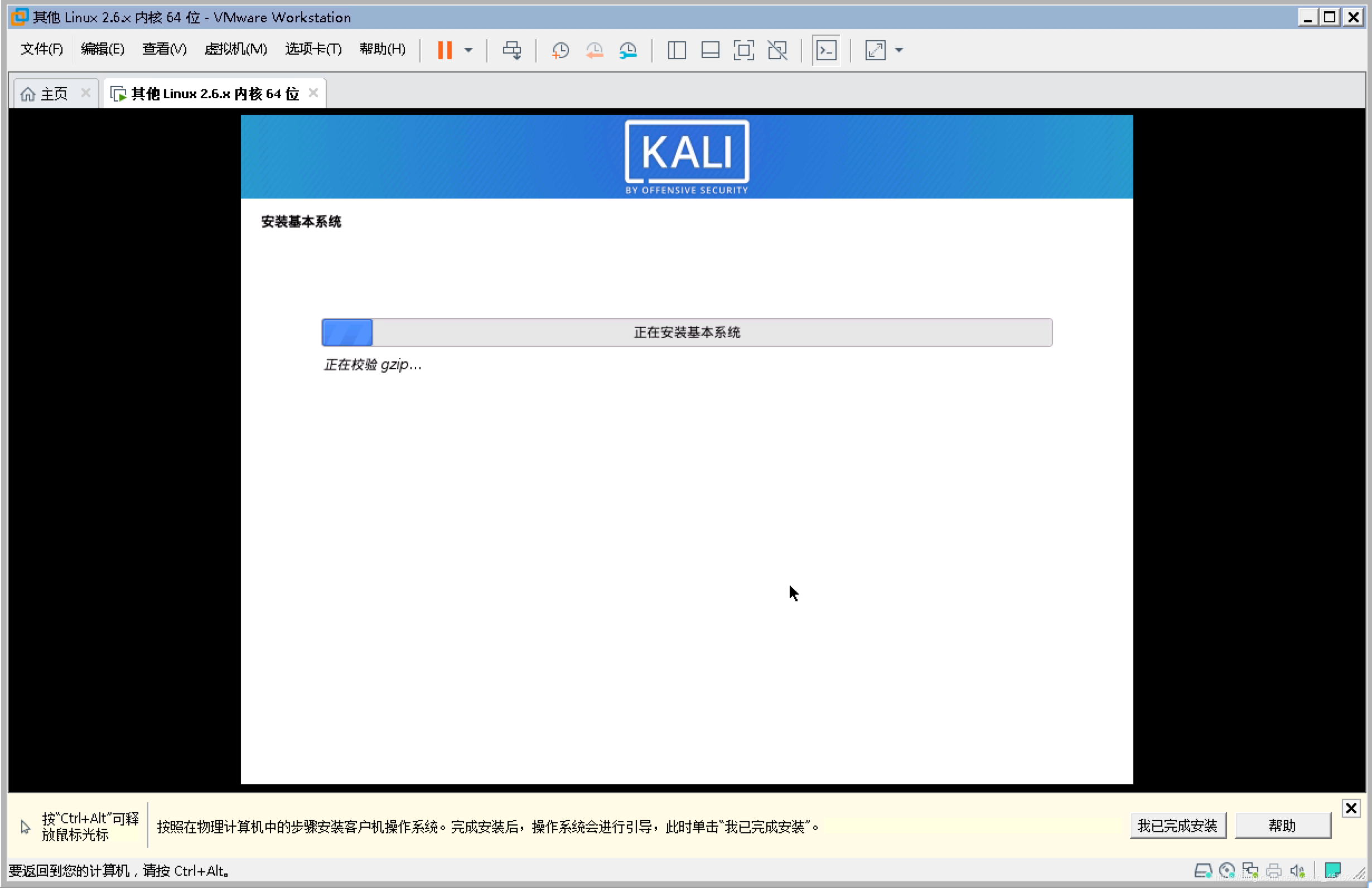Expand the stretch display dropdown arrow
The width and height of the screenshot is (1372, 888).
tap(898, 50)
